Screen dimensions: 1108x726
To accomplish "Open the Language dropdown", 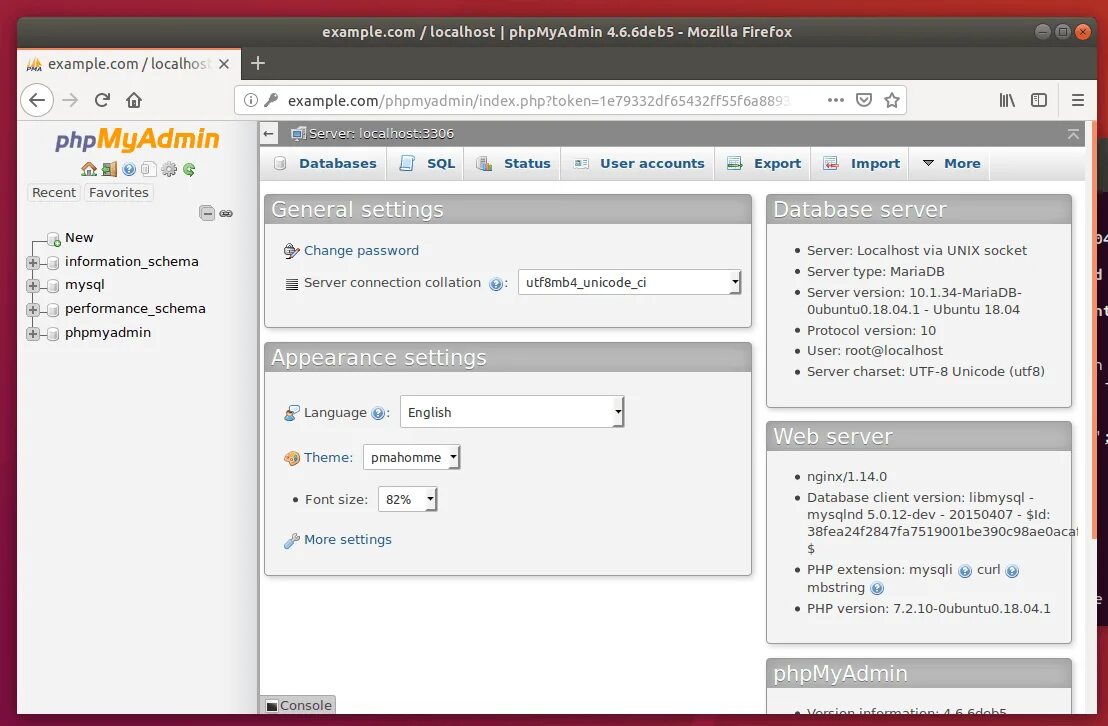I will (512, 412).
